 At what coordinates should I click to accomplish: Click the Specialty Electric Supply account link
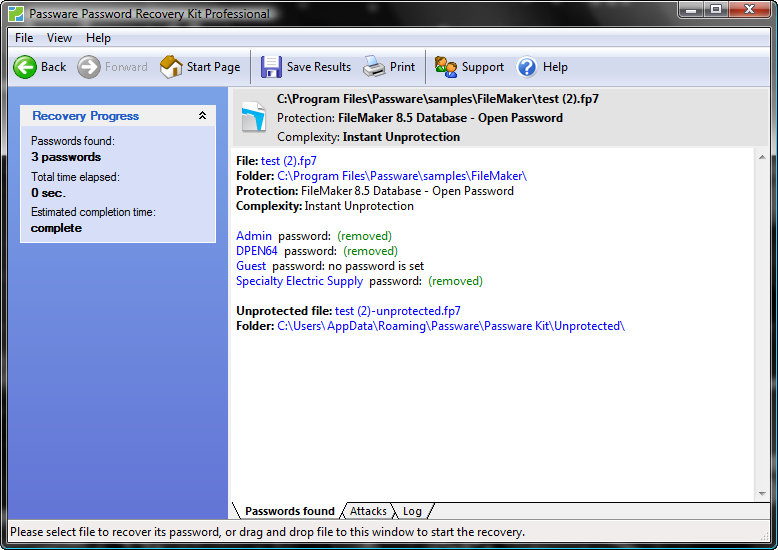tap(299, 281)
